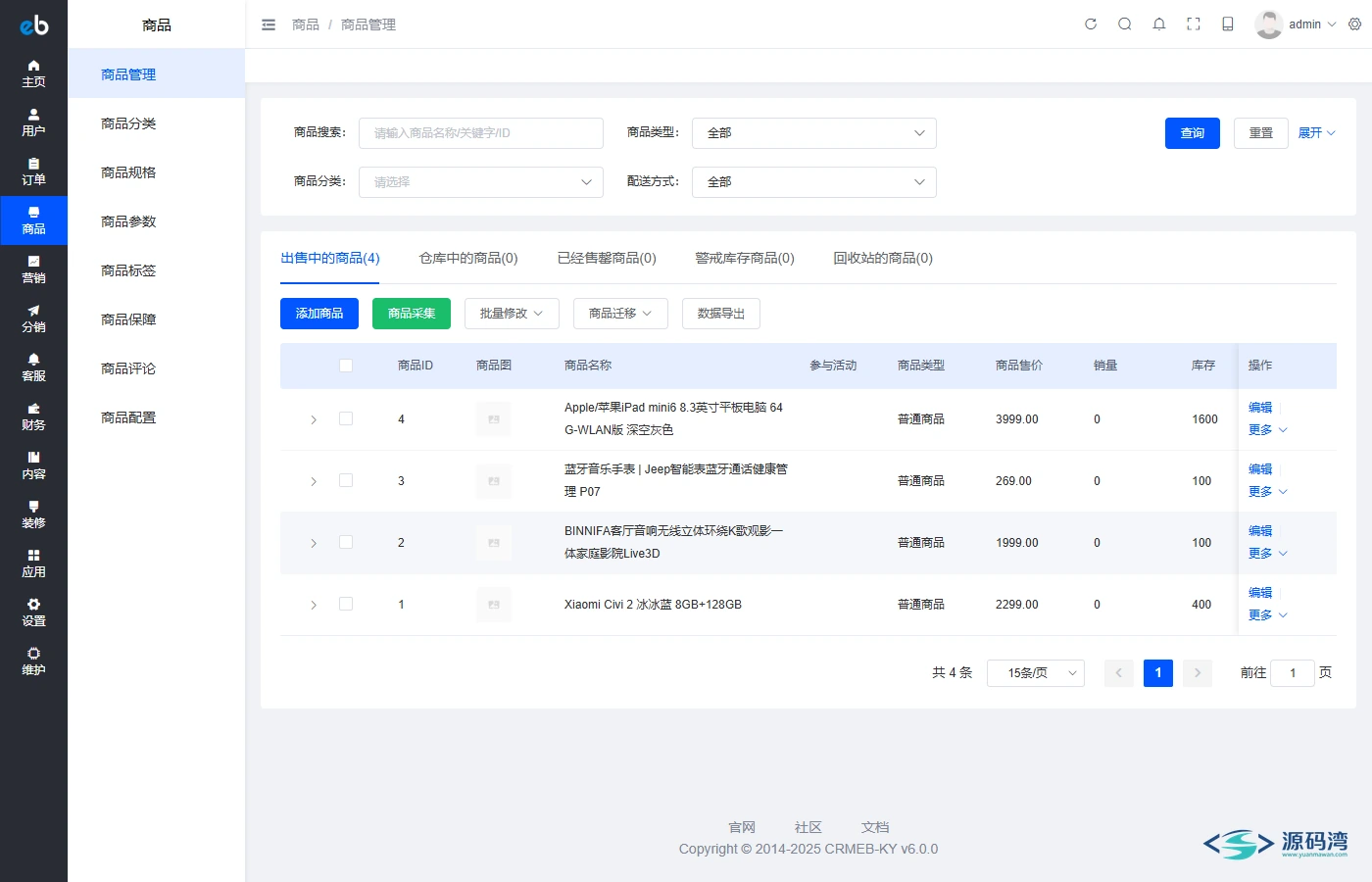Click the 查询 search button

pos(1193,133)
